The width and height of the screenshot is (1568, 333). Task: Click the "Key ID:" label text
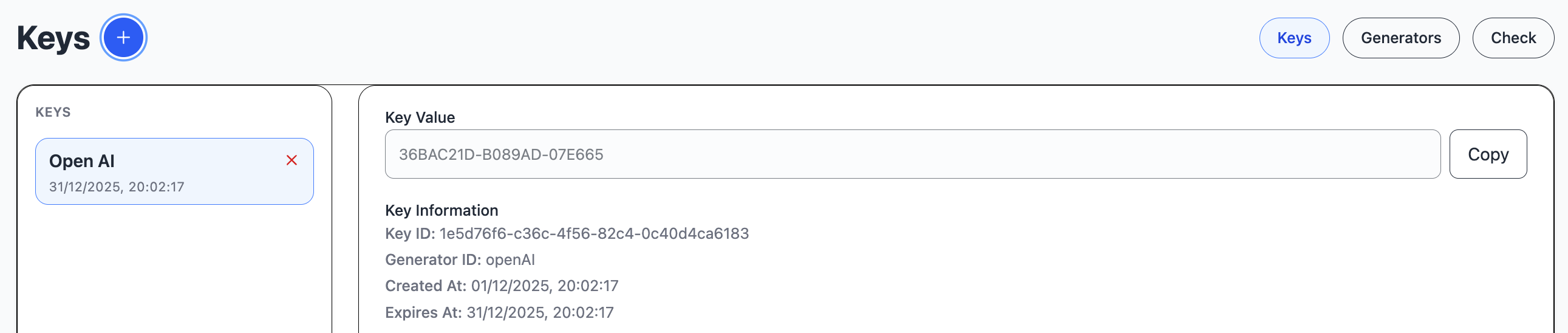click(x=410, y=234)
